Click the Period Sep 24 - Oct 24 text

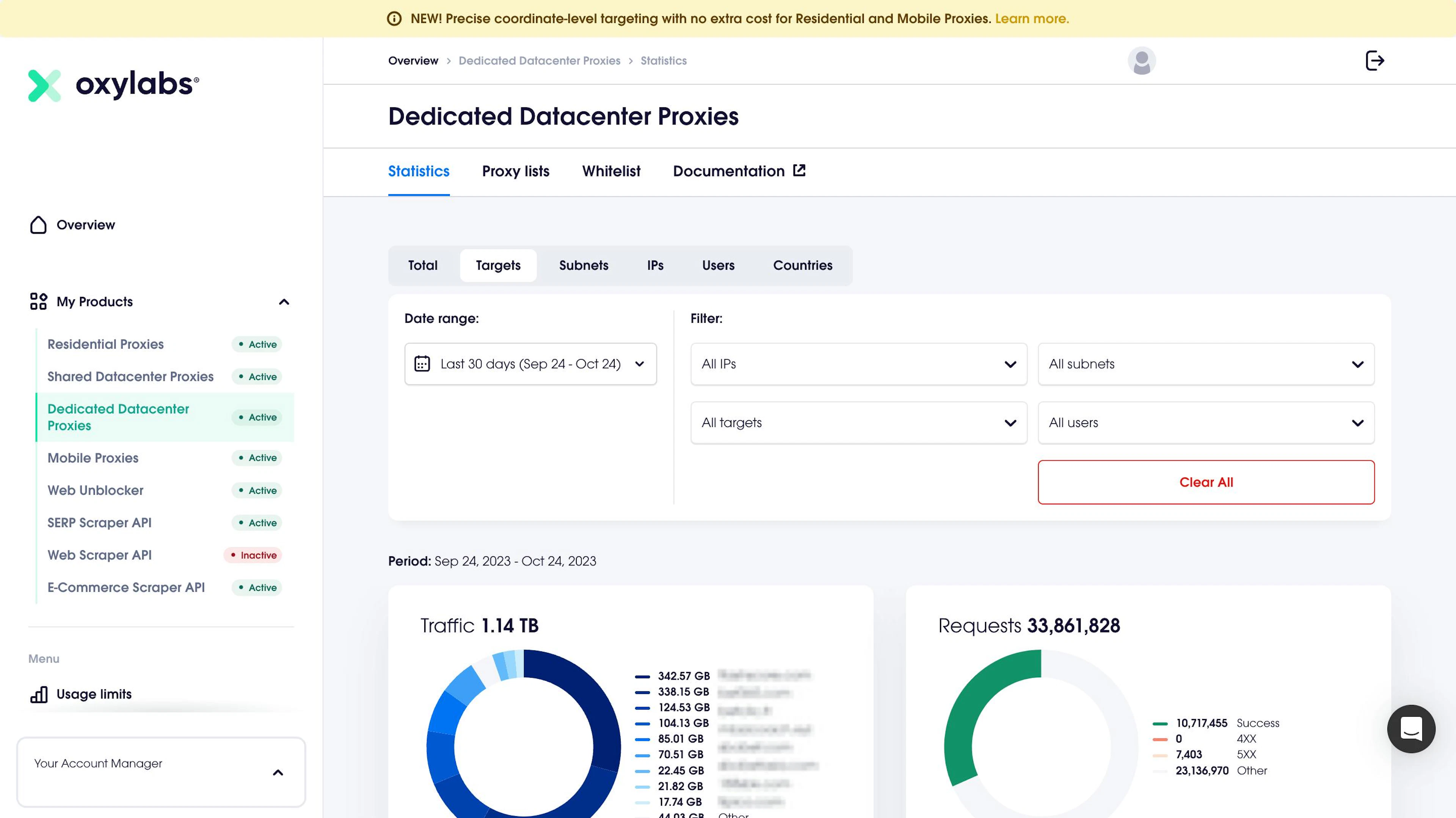pyautogui.click(x=492, y=561)
